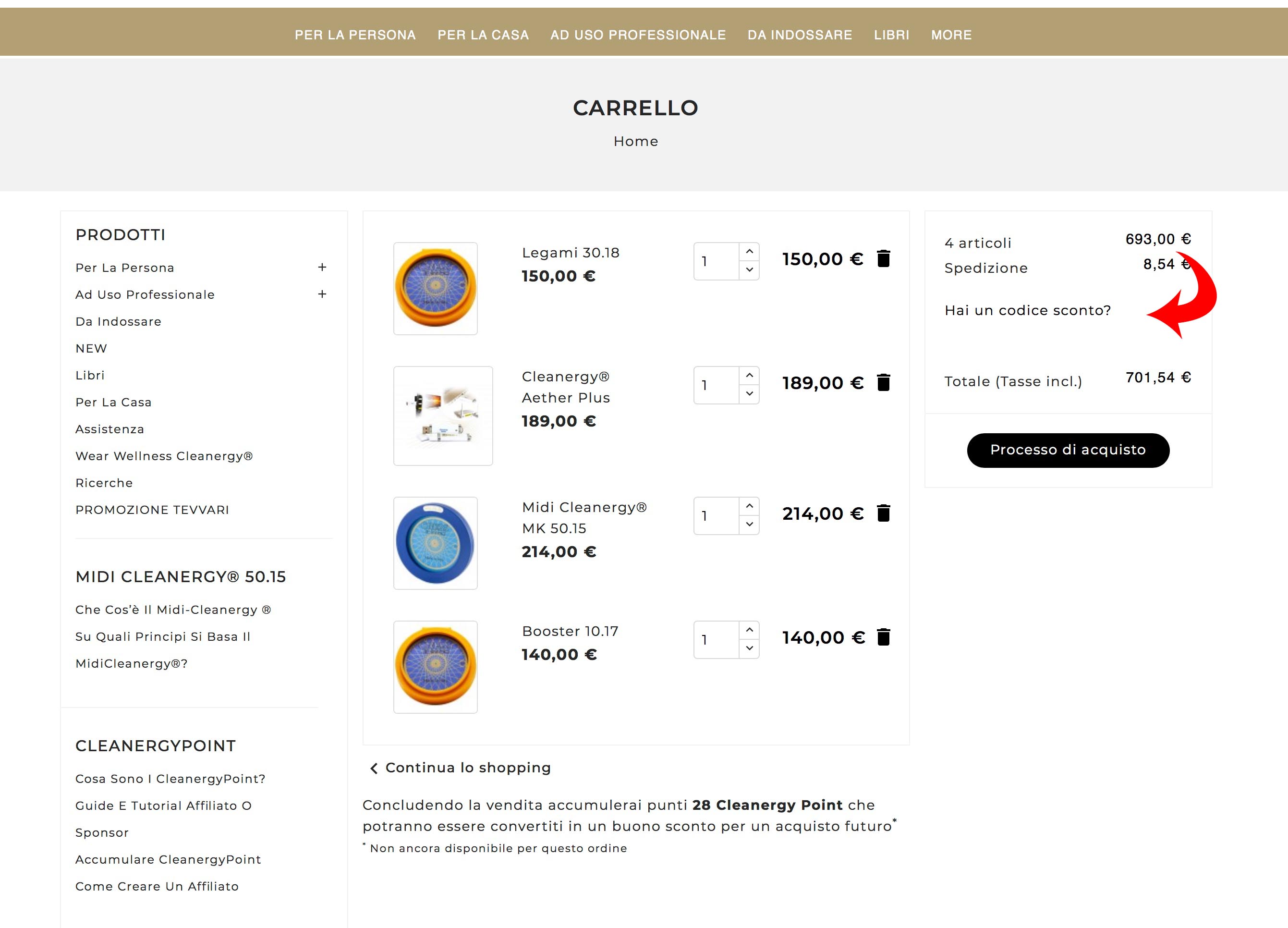
Task: Focus quantity field for Cleanergy Aether Plus
Action: [x=716, y=385]
